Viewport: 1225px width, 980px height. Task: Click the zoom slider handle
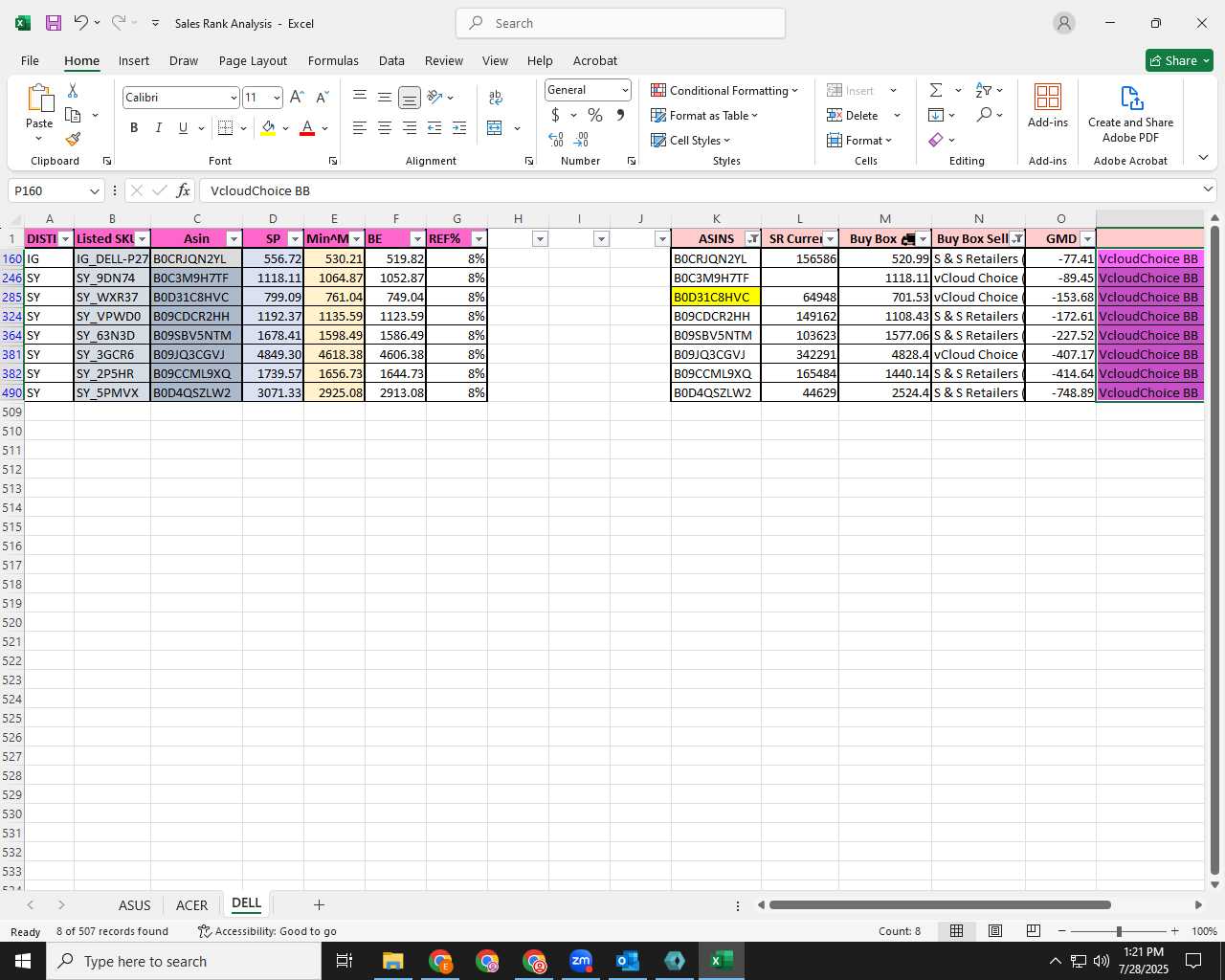1119,931
